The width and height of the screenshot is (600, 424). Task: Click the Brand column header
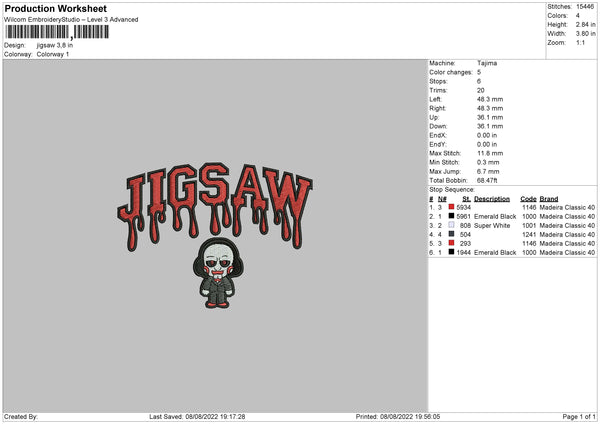(x=550, y=198)
